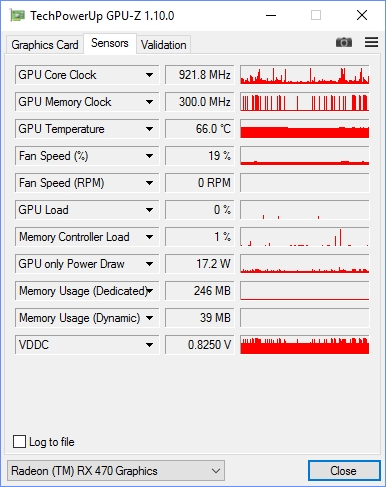Expand the VDDC sensor dropdown

[x=149, y=345]
